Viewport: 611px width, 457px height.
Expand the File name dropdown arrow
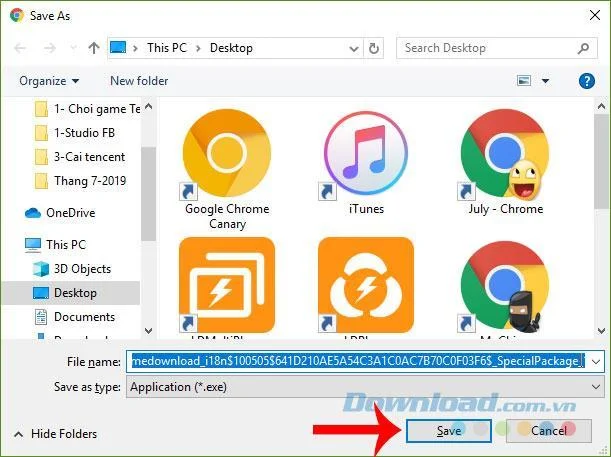[x=596, y=362]
